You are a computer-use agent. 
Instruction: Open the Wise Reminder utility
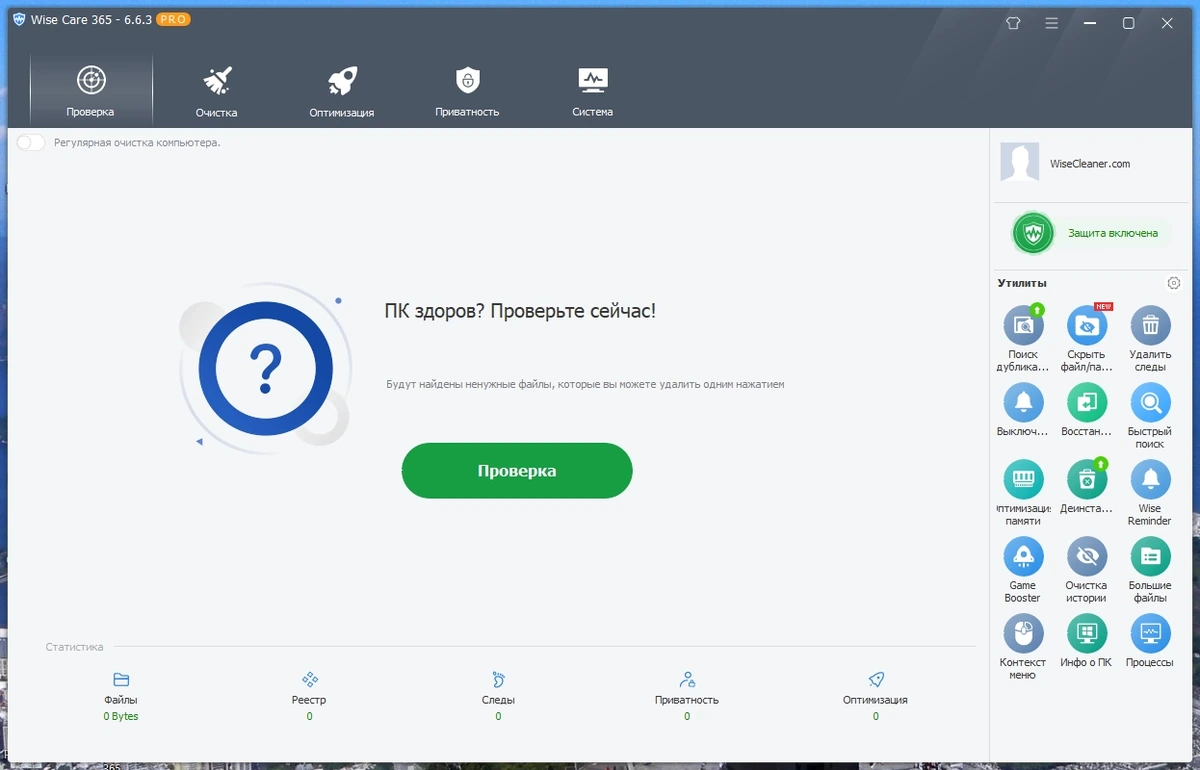pos(1150,479)
